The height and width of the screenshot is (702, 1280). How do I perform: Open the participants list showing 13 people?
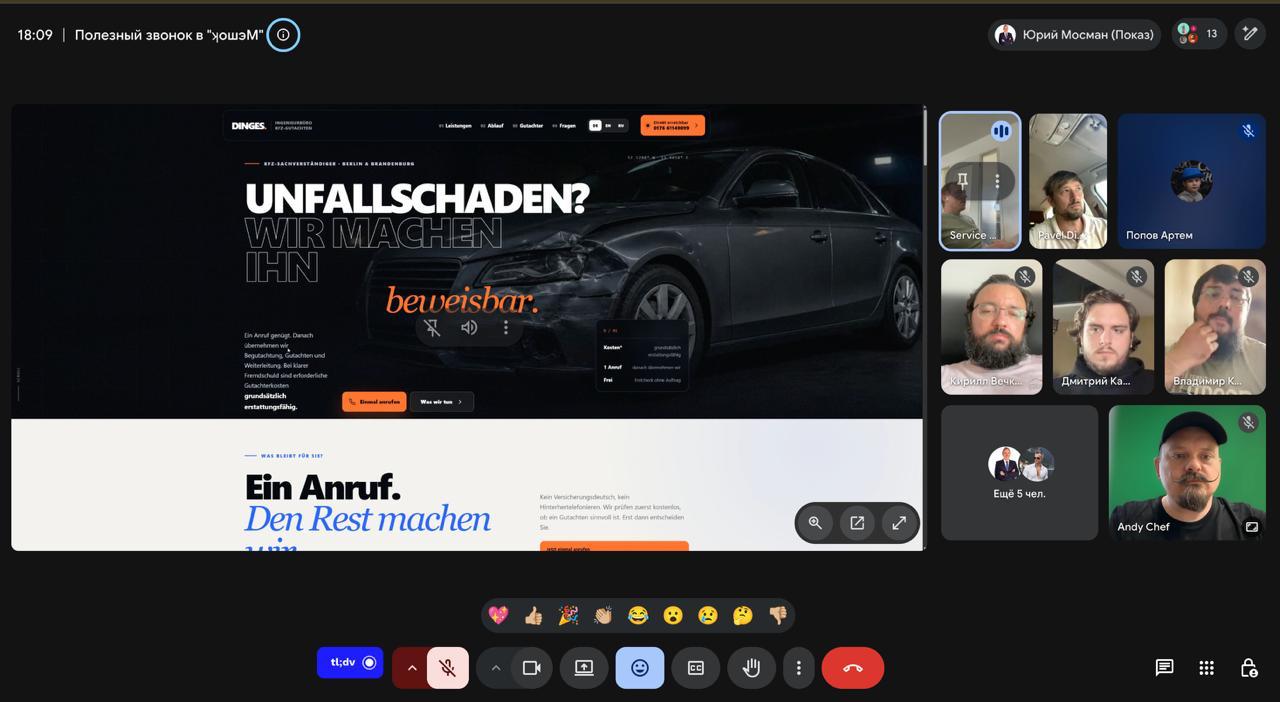(1199, 34)
